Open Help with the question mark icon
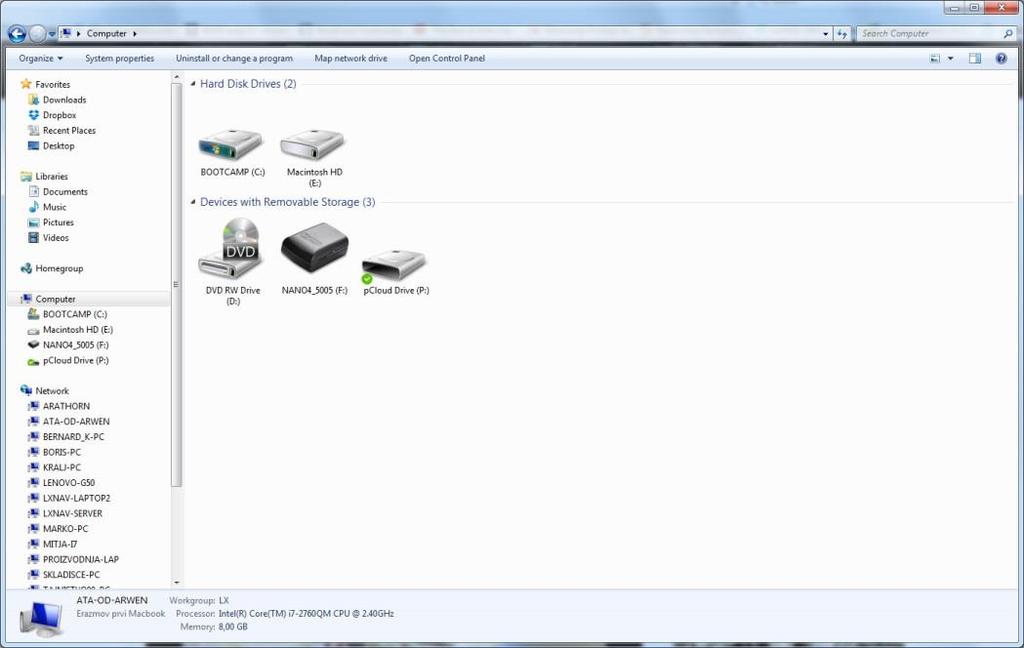The height and width of the screenshot is (648, 1024). click(1000, 58)
